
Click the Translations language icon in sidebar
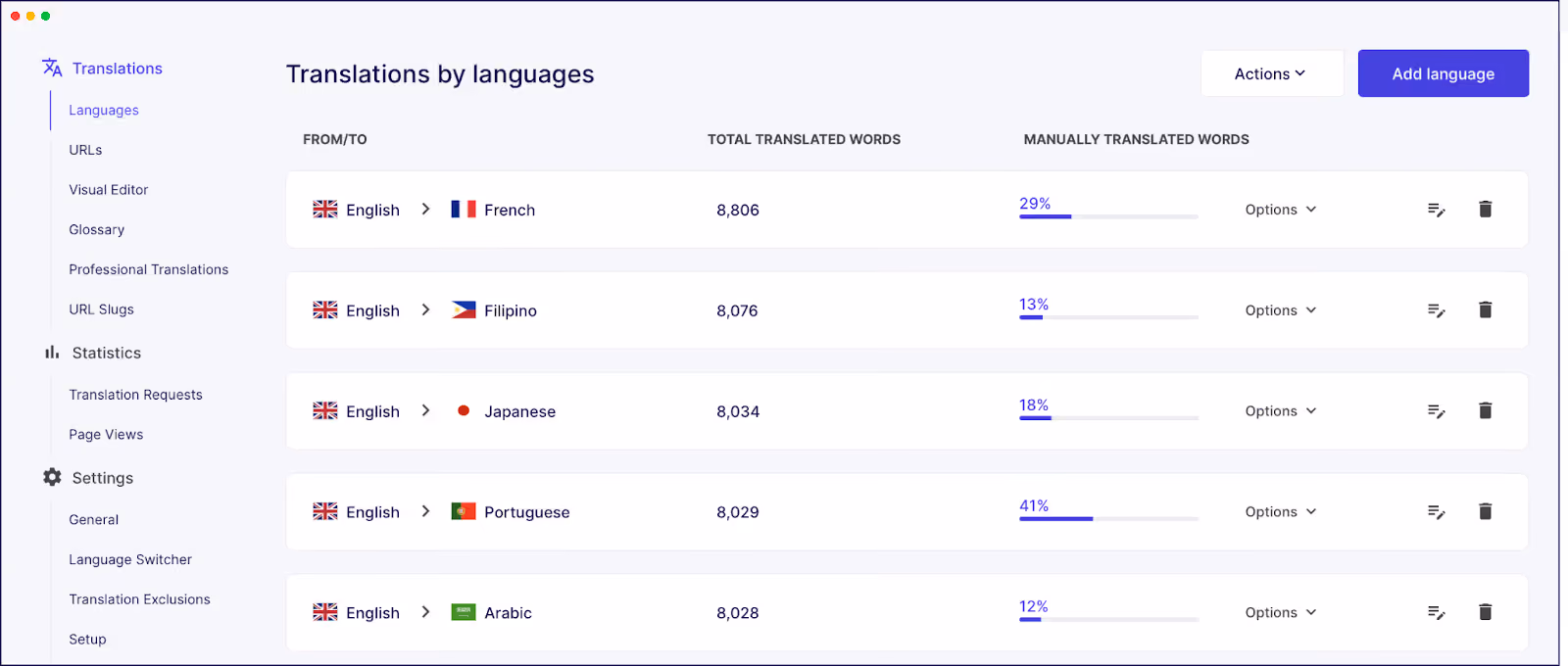[52, 68]
